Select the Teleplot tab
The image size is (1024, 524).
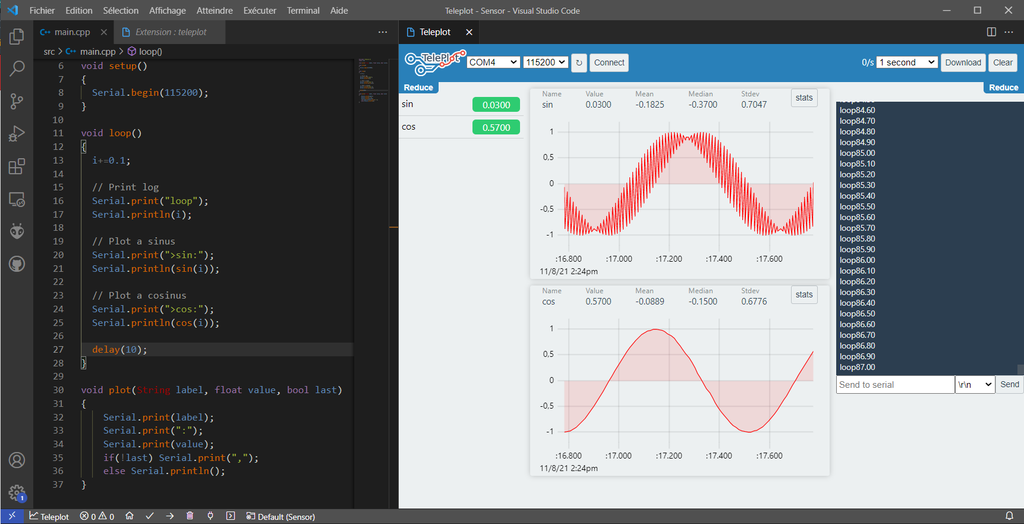(439, 31)
